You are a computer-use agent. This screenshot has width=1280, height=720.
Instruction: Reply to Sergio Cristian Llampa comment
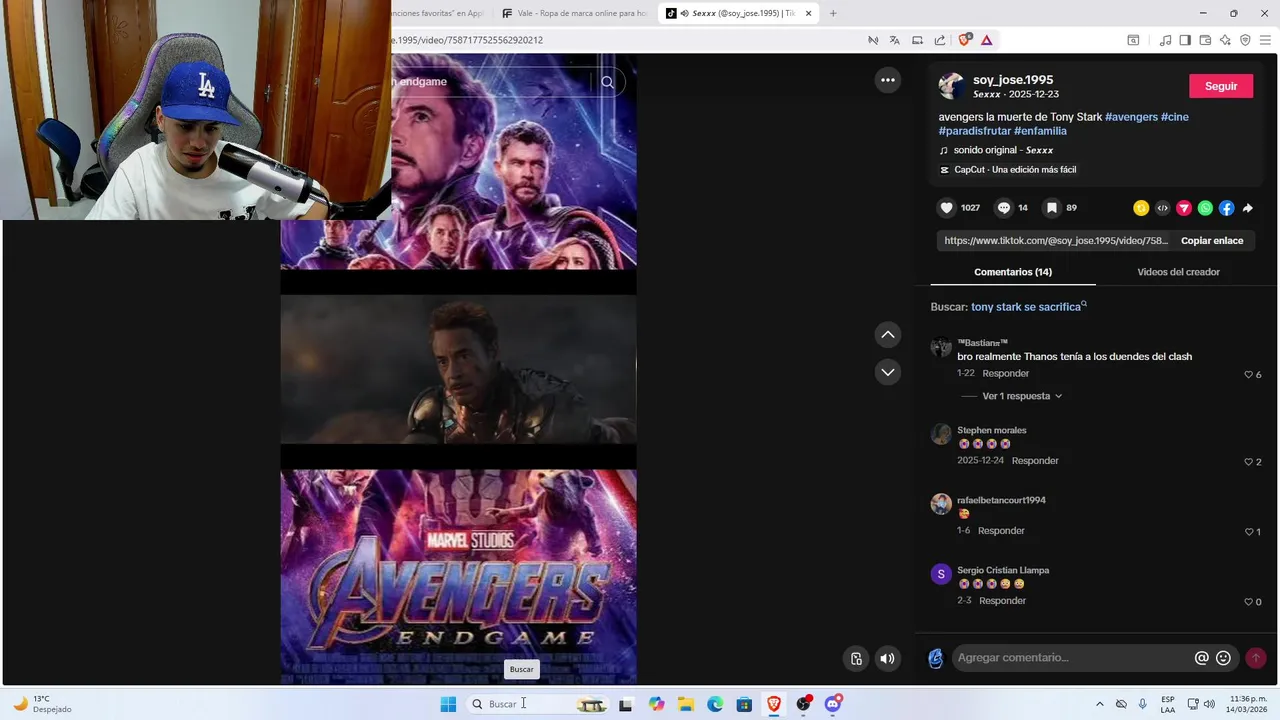click(1002, 601)
